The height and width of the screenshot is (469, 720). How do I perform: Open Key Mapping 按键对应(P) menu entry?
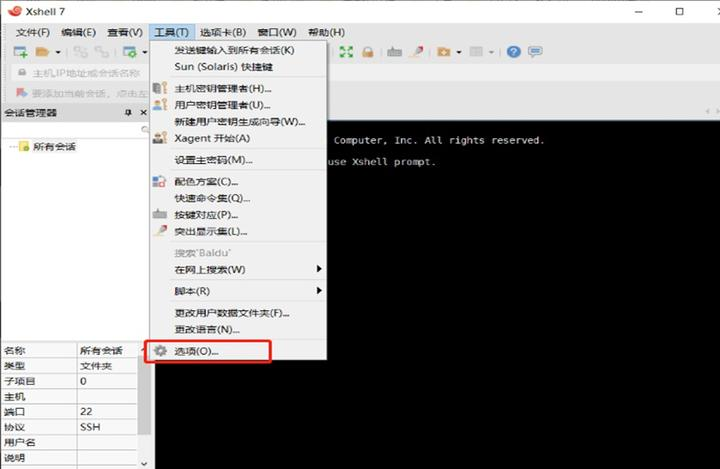point(238,215)
